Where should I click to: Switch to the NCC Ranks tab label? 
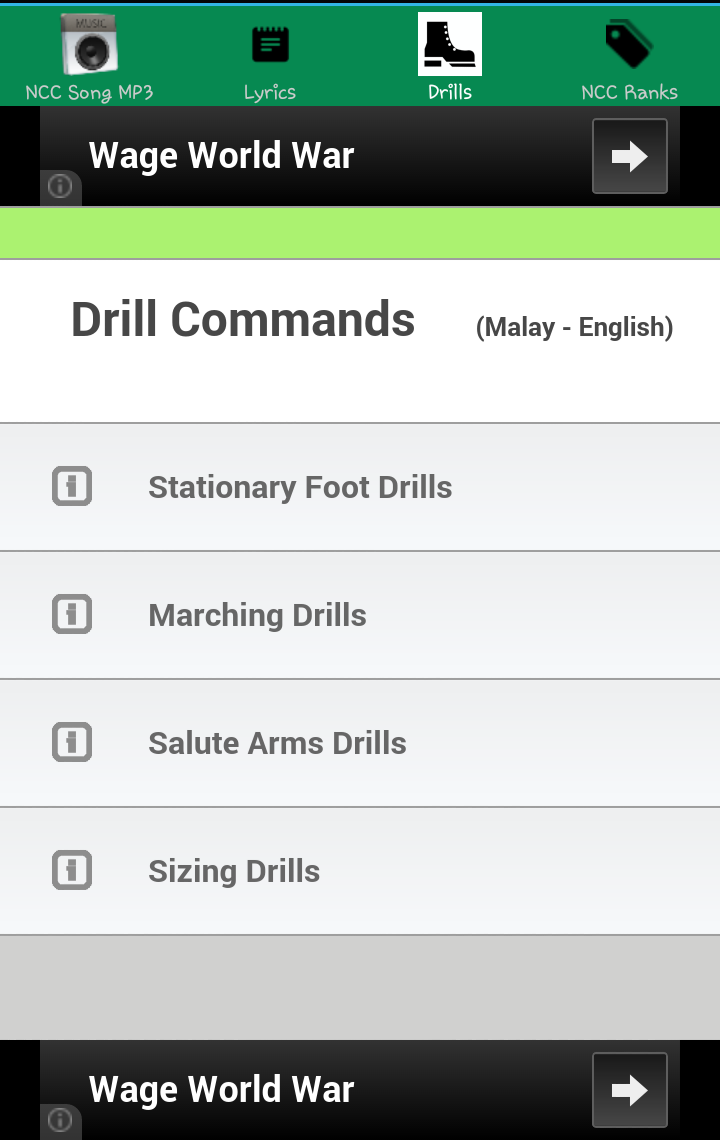(x=630, y=92)
